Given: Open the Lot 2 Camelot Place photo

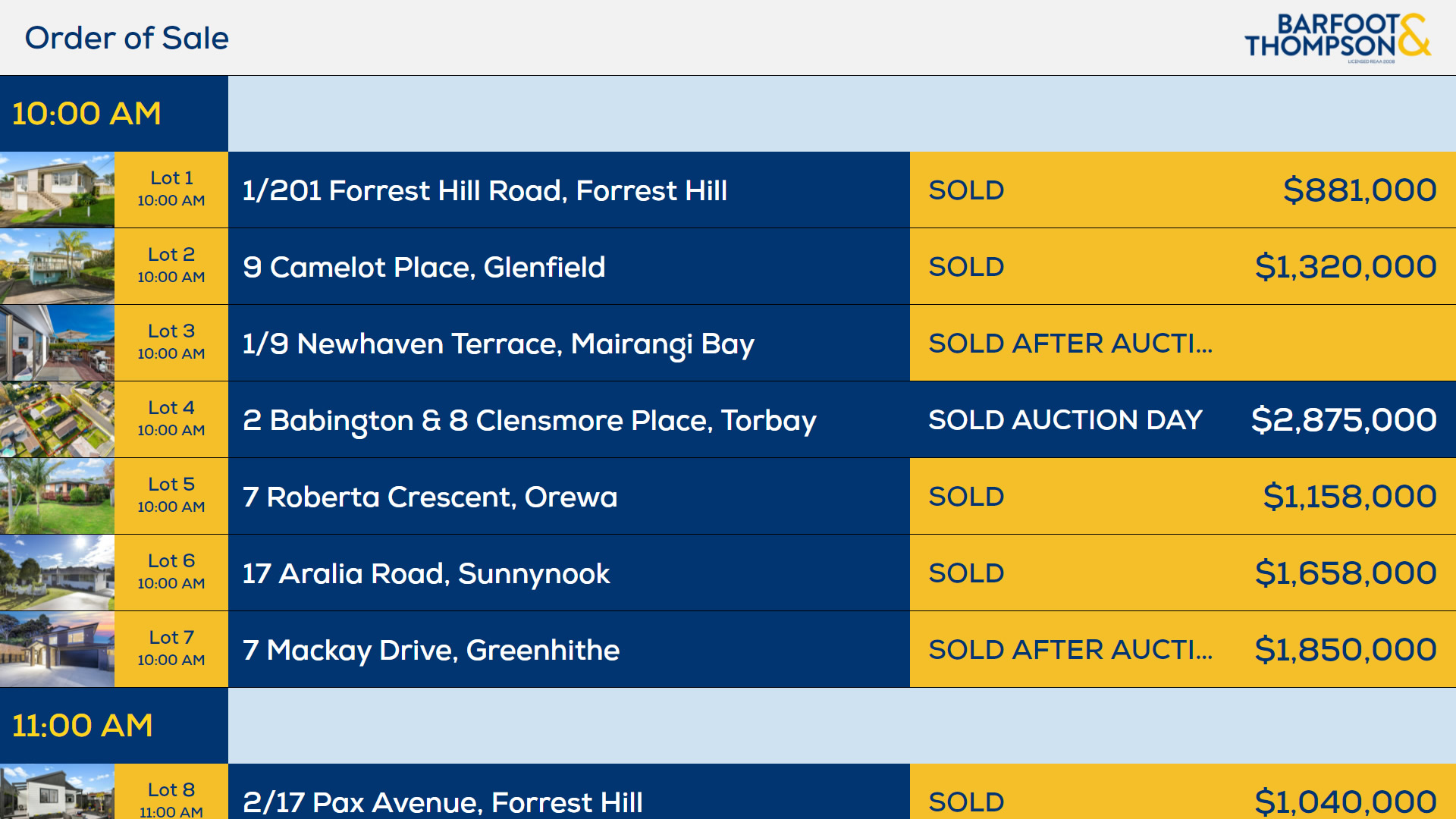Looking at the screenshot, I should coord(57,266).
